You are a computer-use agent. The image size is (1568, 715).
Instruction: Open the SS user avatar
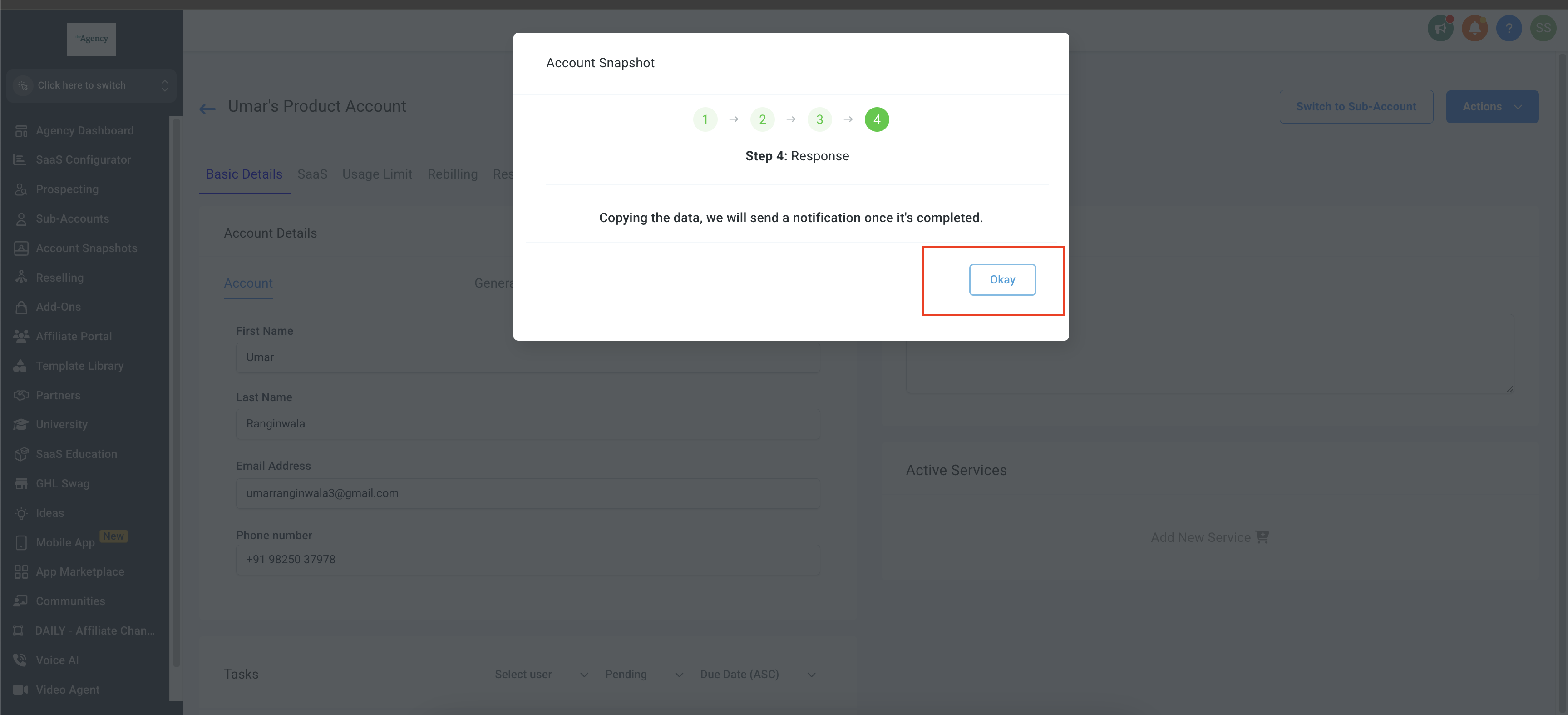(x=1543, y=28)
